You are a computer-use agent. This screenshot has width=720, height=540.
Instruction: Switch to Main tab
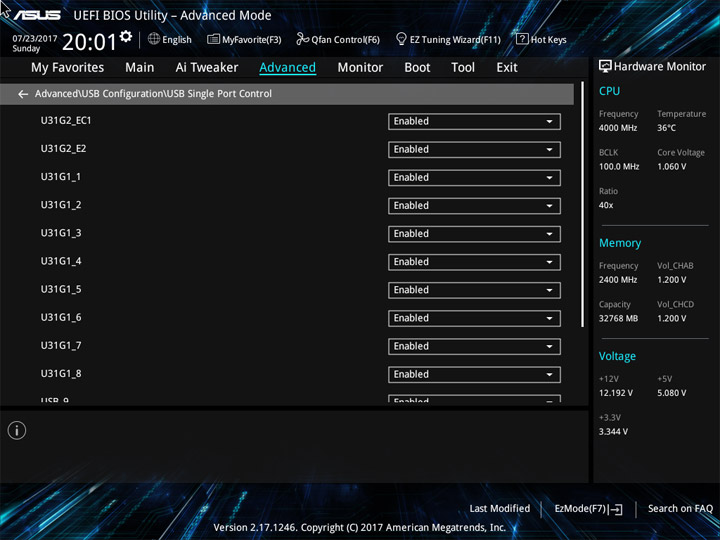(x=140, y=68)
